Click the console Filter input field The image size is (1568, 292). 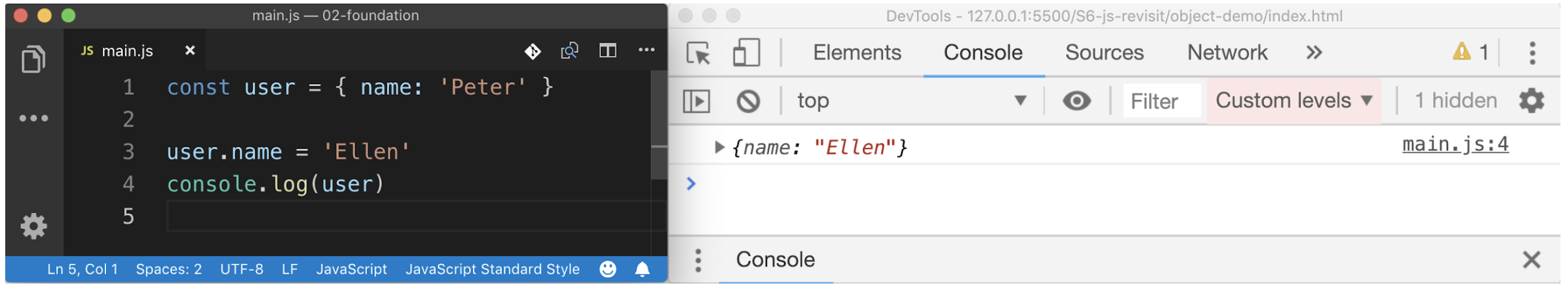[x=1160, y=101]
